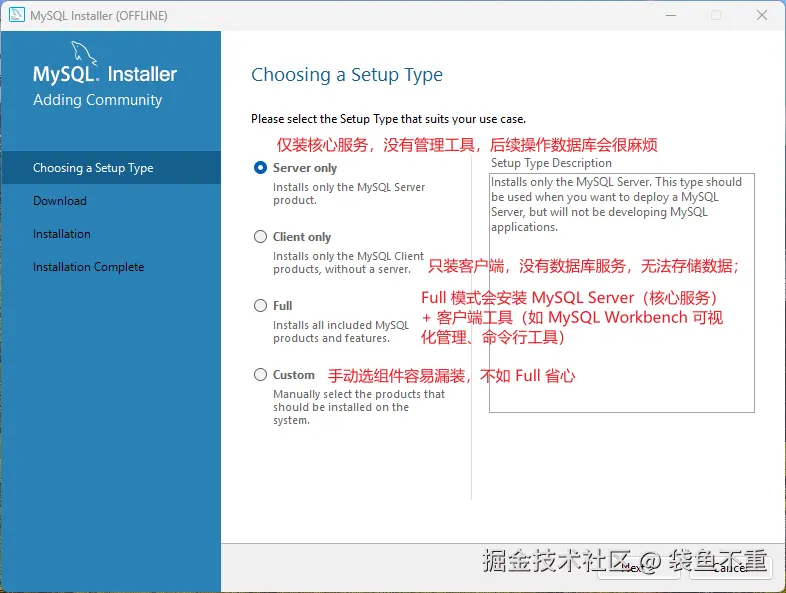Image resolution: width=786 pixels, height=593 pixels.
Task: Click the Cancel button
Action: click(x=730, y=568)
